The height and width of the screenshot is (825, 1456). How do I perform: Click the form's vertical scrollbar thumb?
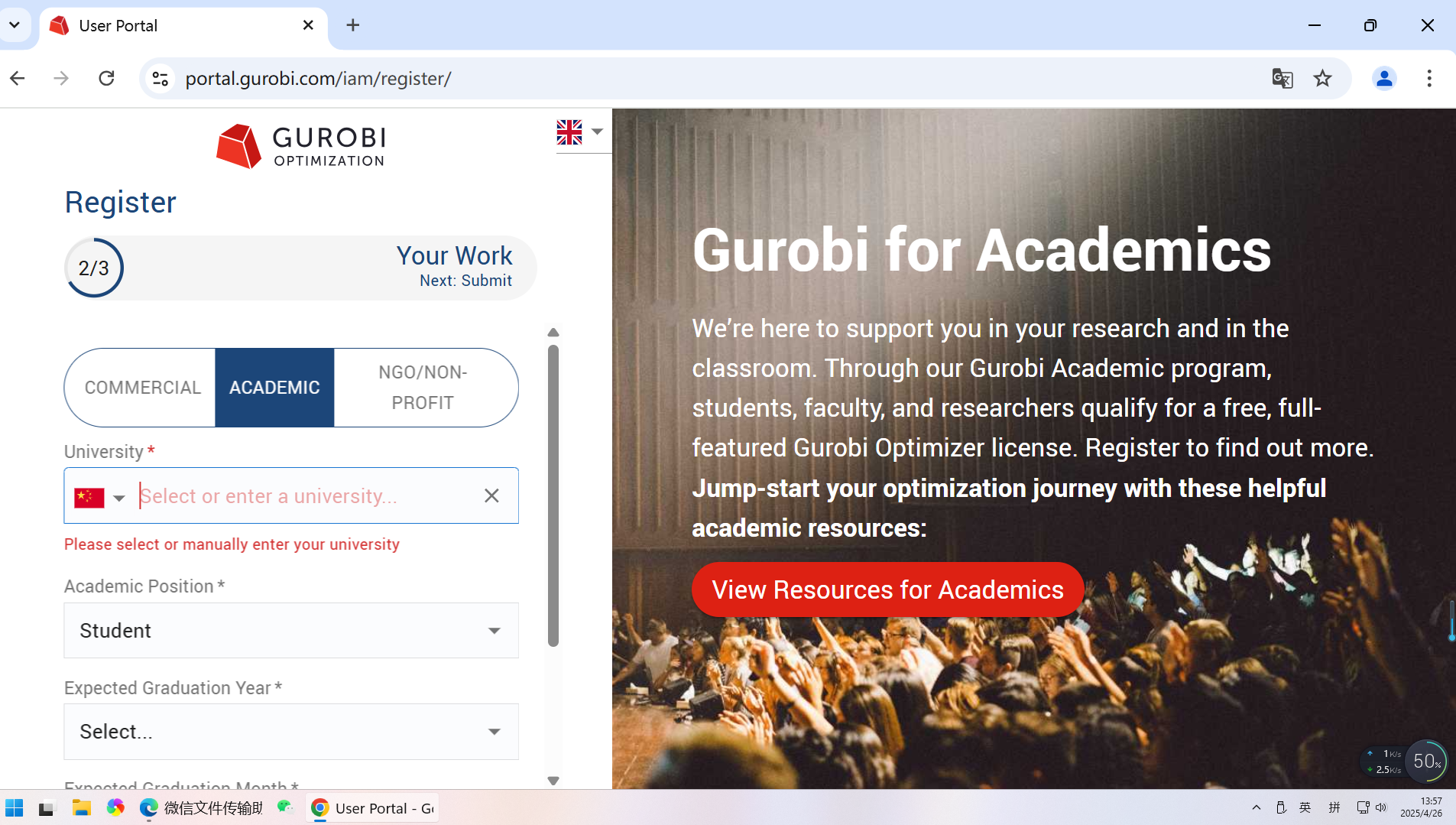click(553, 495)
